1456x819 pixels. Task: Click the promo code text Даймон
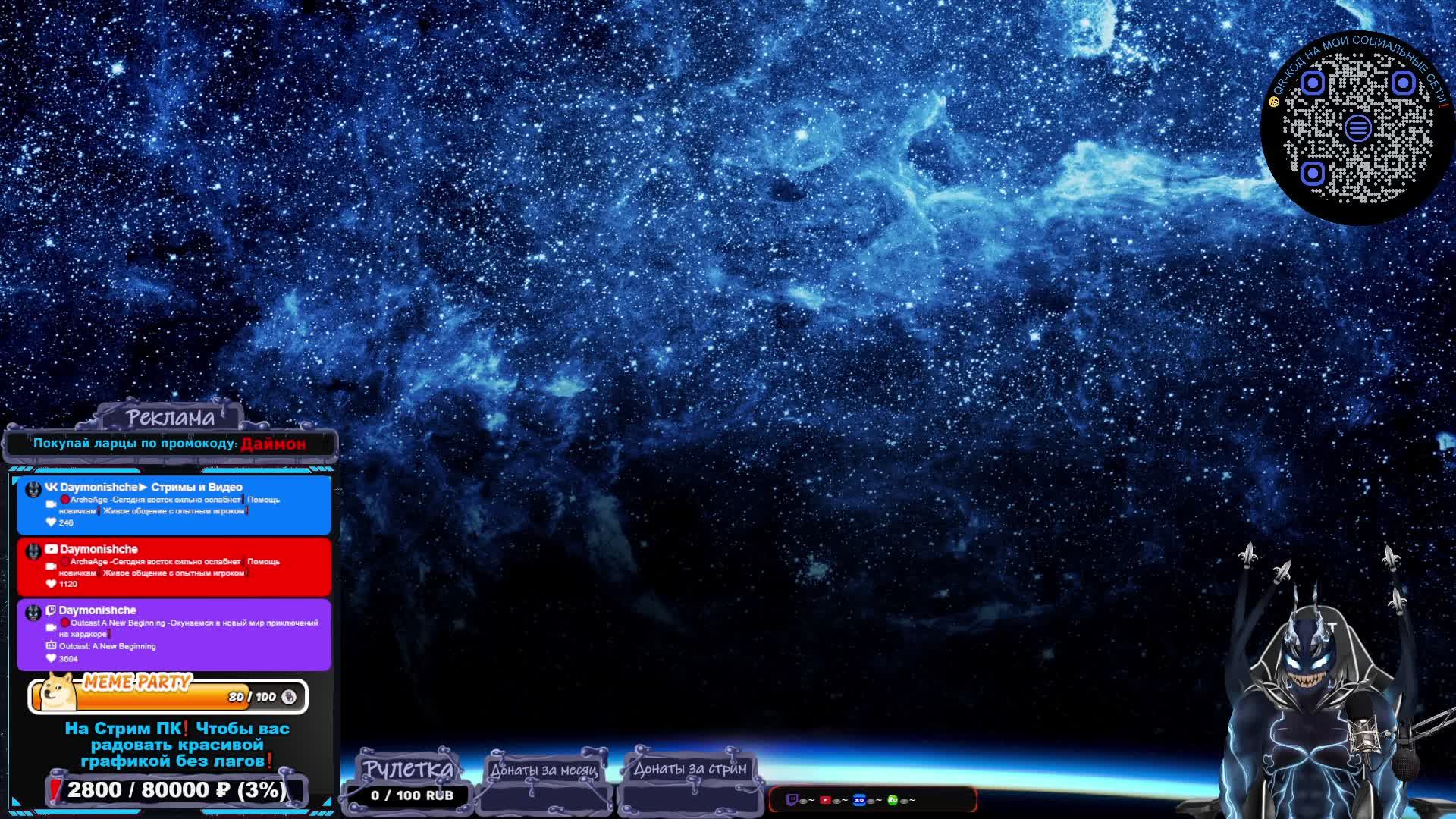(x=273, y=444)
